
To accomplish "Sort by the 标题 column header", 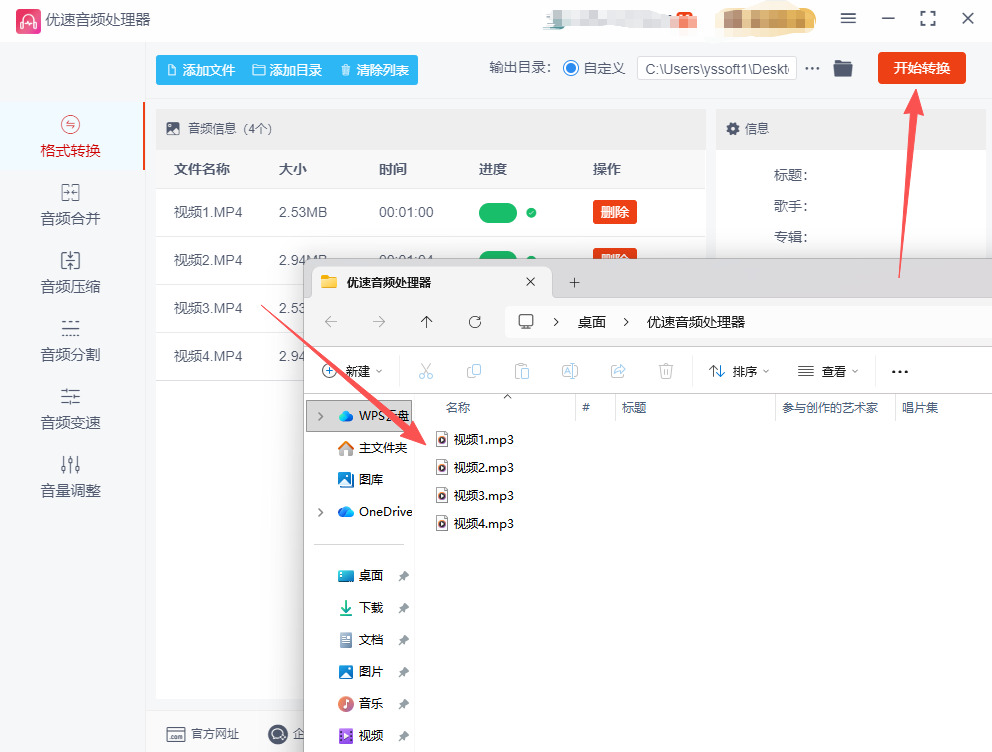I will coord(634,407).
